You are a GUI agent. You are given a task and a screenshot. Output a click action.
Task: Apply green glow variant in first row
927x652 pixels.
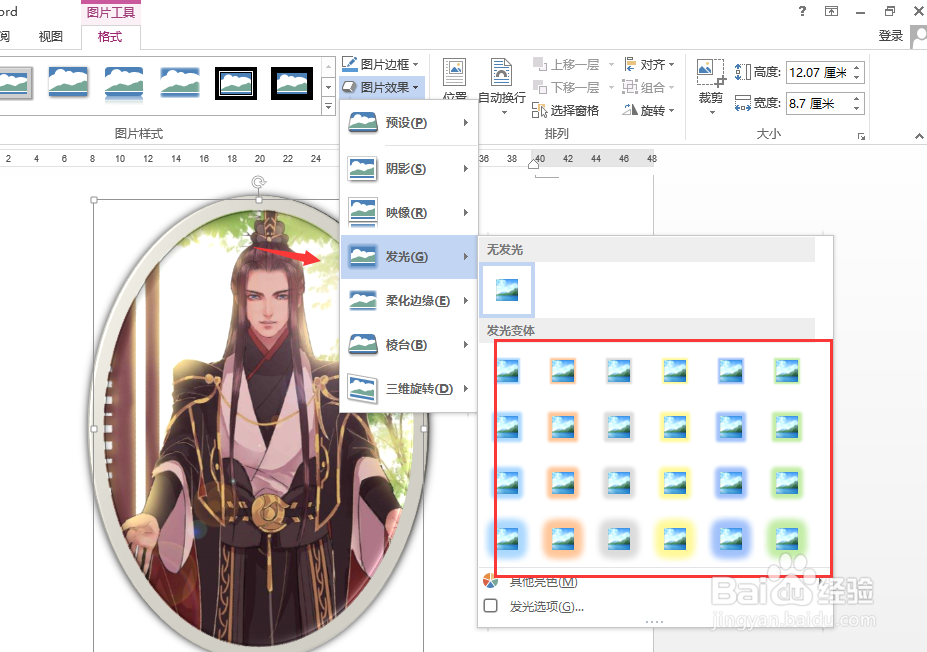pos(787,371)
